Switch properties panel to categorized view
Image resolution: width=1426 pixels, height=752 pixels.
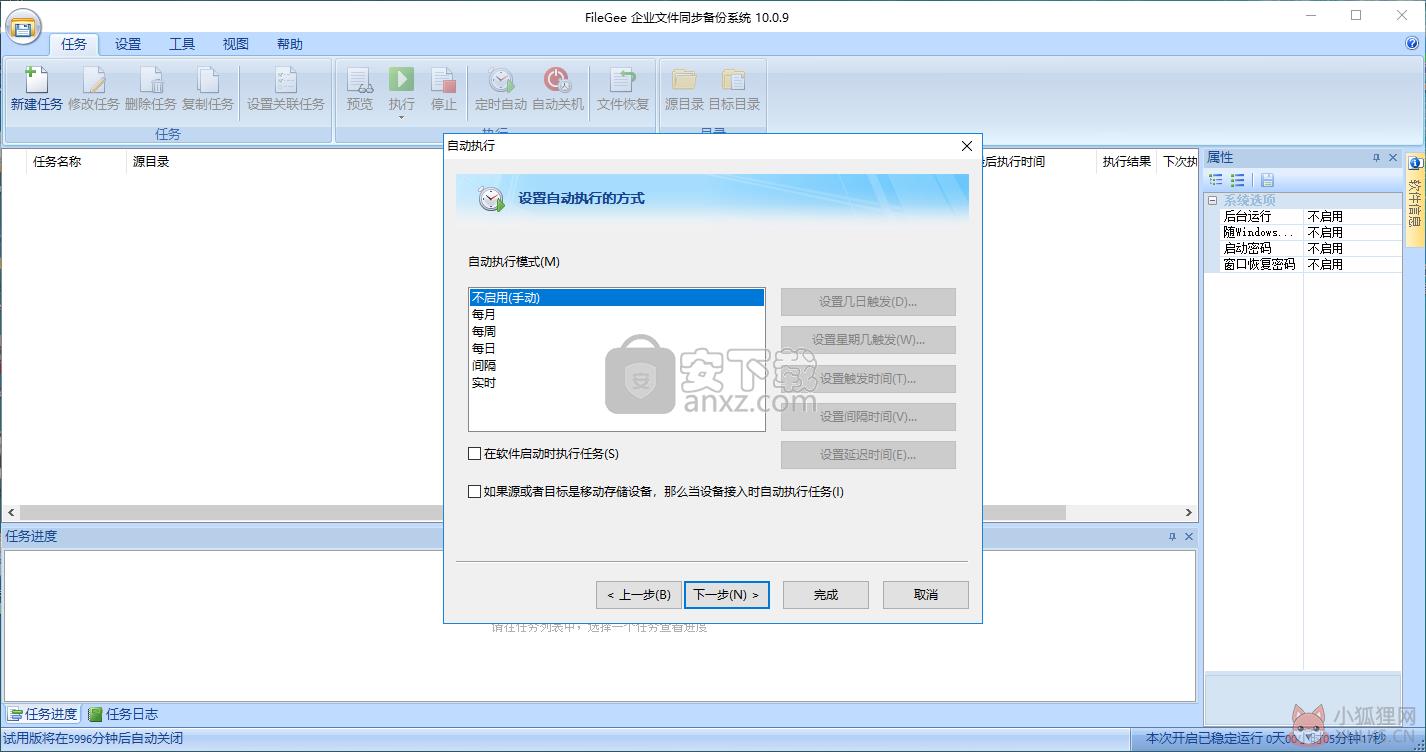[1216, 180]
